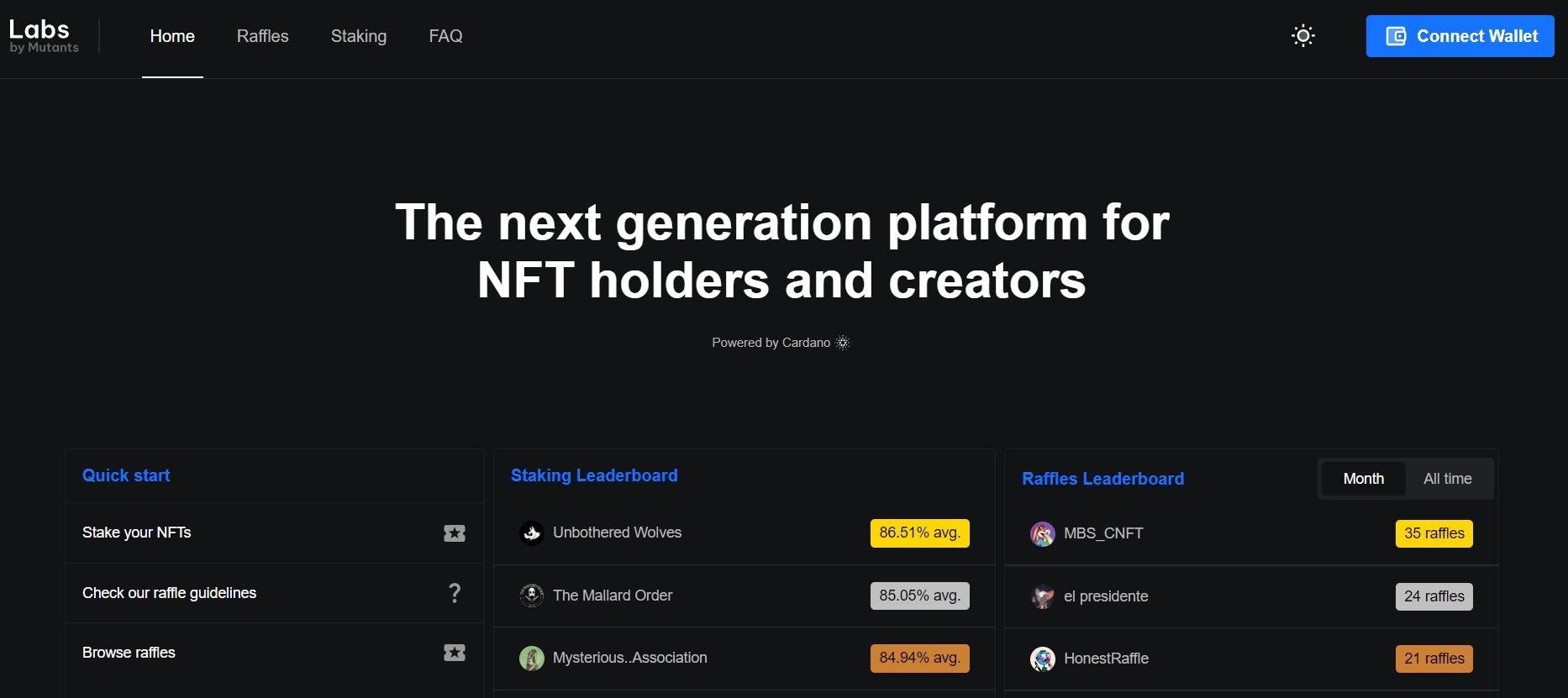Click the Labs by Mutants logo
The height and width of the screenshot is (698, 1568).
coord(44,36)
